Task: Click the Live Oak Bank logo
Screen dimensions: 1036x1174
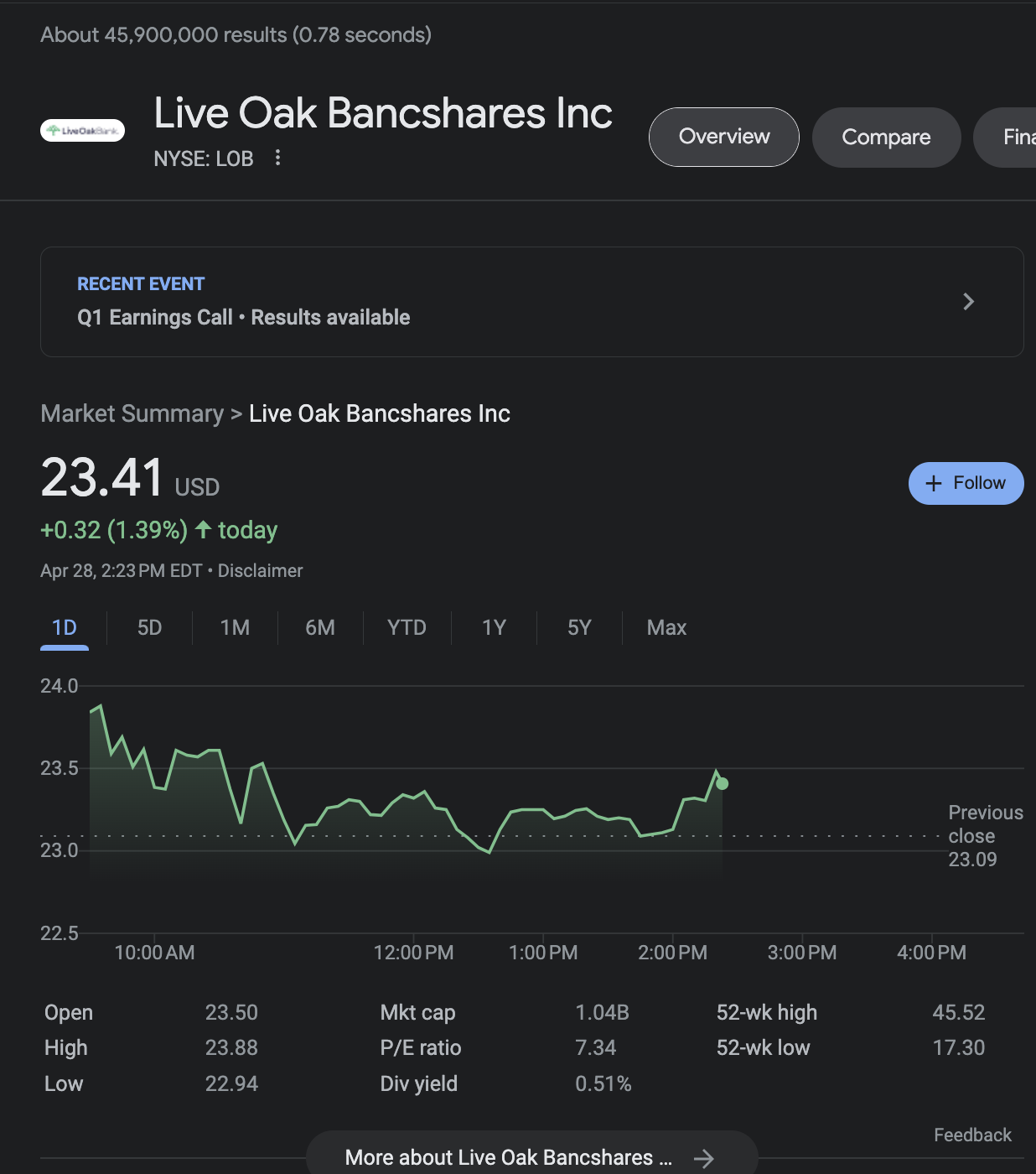Action: pos(82,131)
